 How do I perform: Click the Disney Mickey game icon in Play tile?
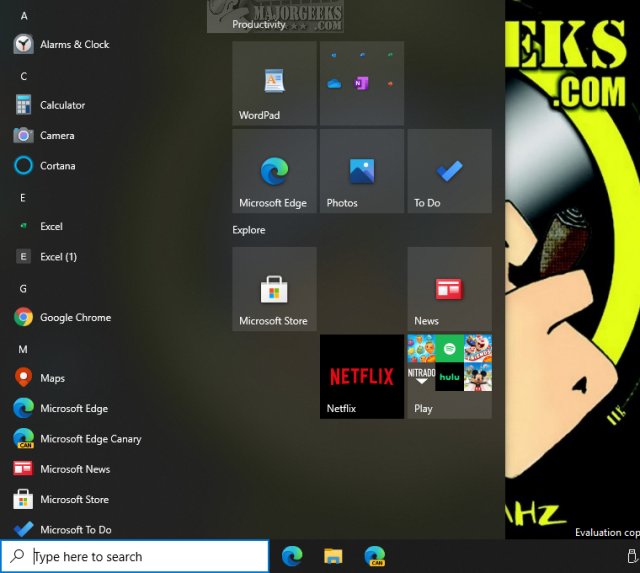[x=478, y=377]
